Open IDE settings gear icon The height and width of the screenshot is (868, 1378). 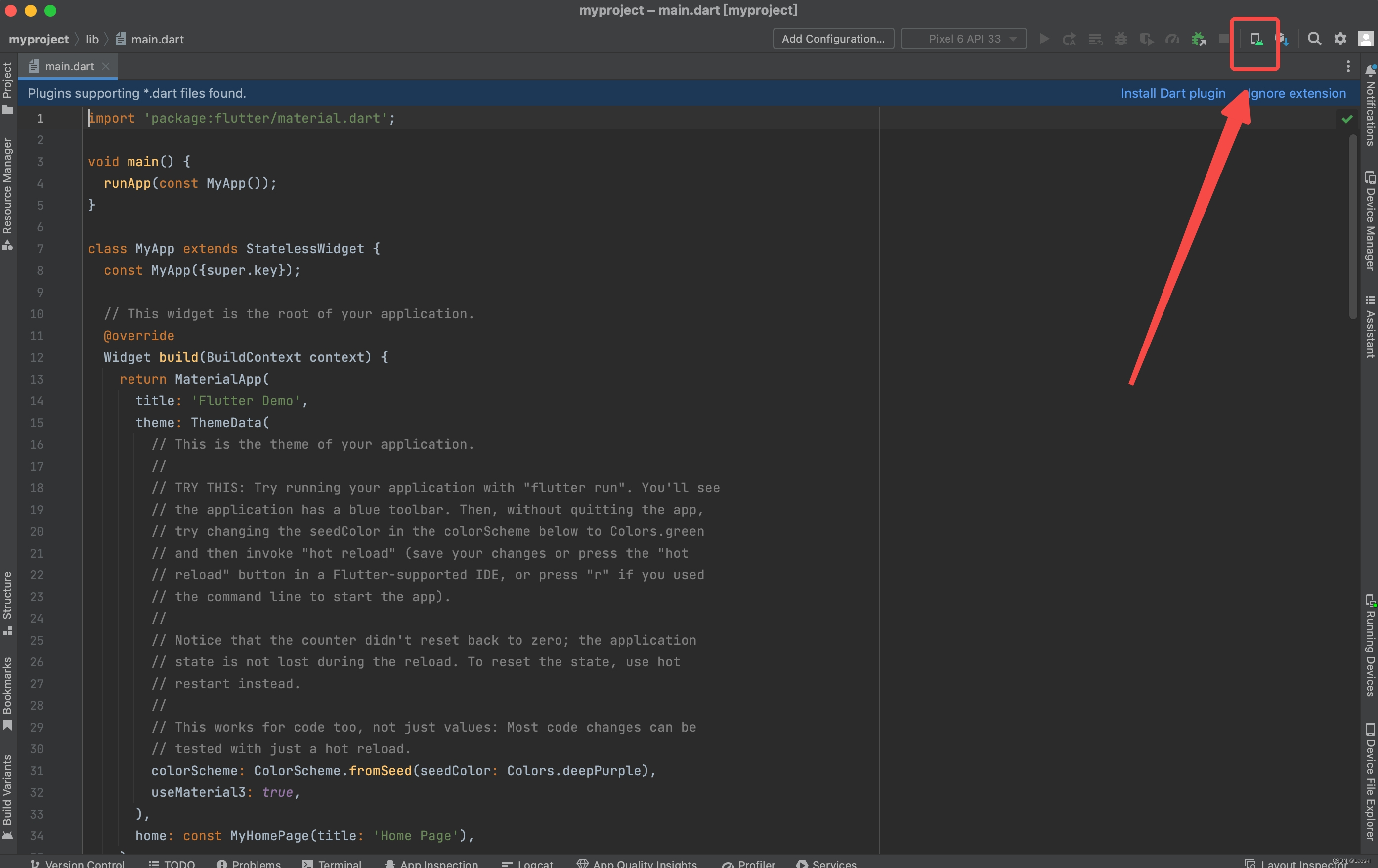pos(1339,39)
